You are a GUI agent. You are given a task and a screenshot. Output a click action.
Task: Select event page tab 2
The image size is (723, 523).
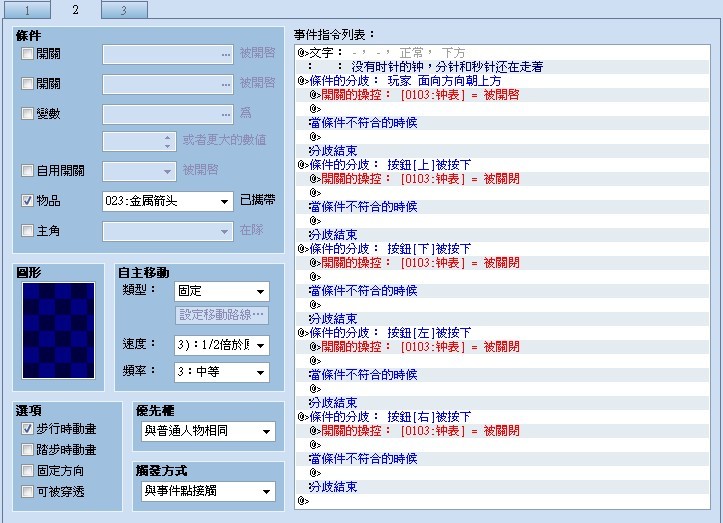tap(75, 10)
